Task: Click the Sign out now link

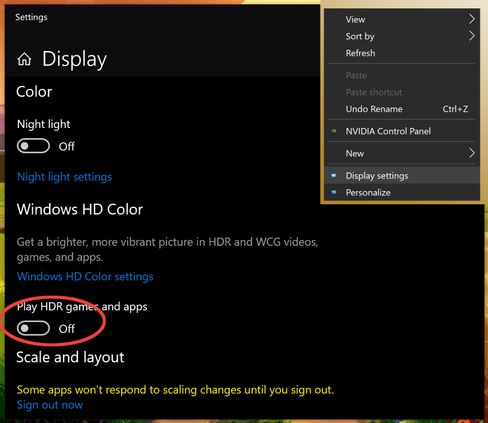Action: tap(50, 405)
